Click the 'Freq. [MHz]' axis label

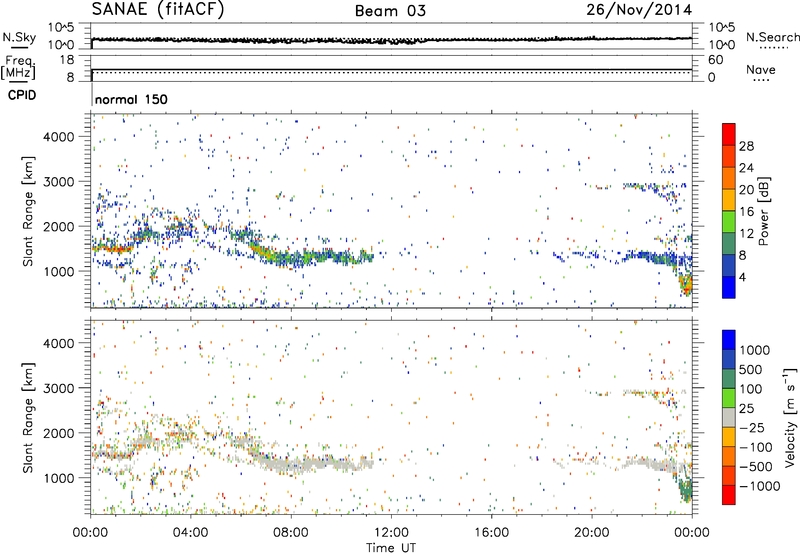[19, 67]
